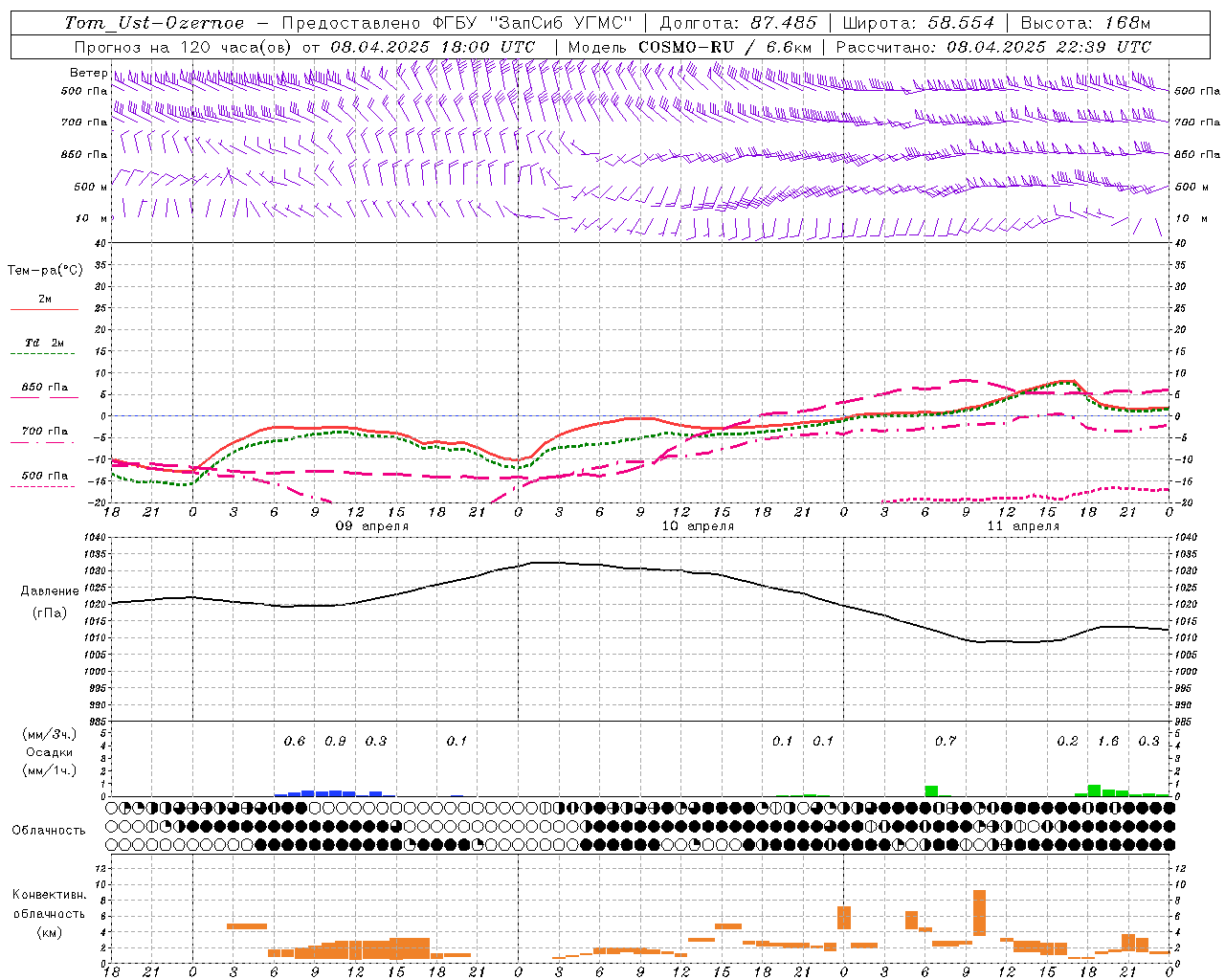Screen dimensions: 1225x980
Task: Click the Облачность cloud cover label
Action: (x=49, y=831)
